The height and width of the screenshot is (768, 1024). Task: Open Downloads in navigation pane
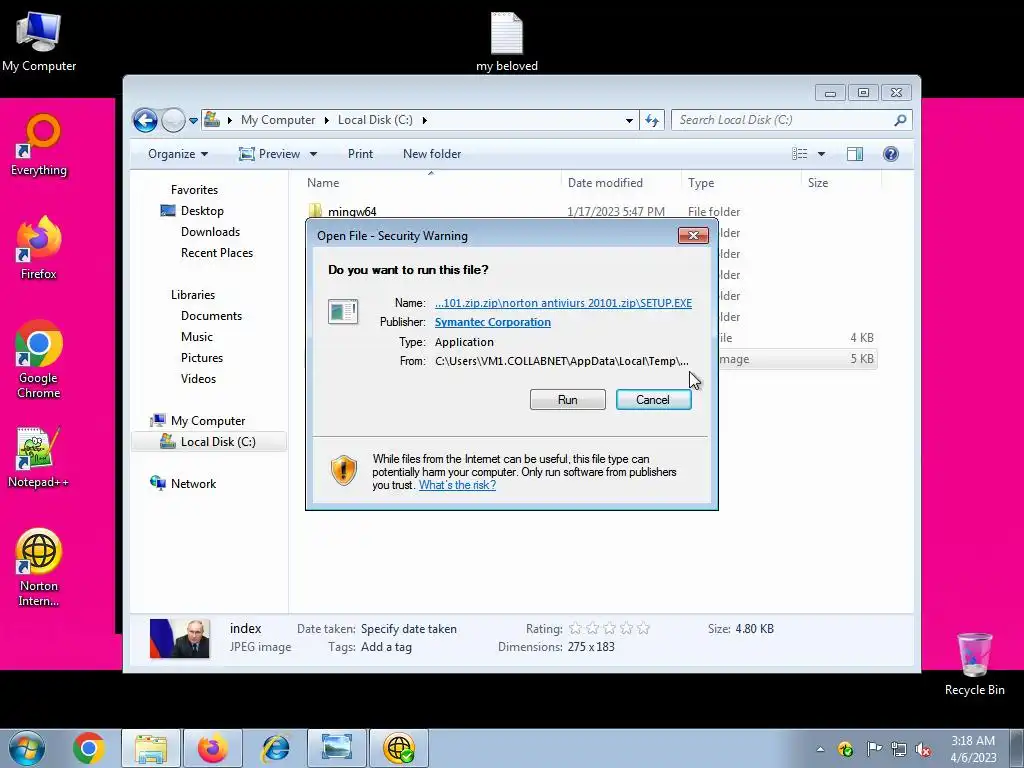(210, 232)
